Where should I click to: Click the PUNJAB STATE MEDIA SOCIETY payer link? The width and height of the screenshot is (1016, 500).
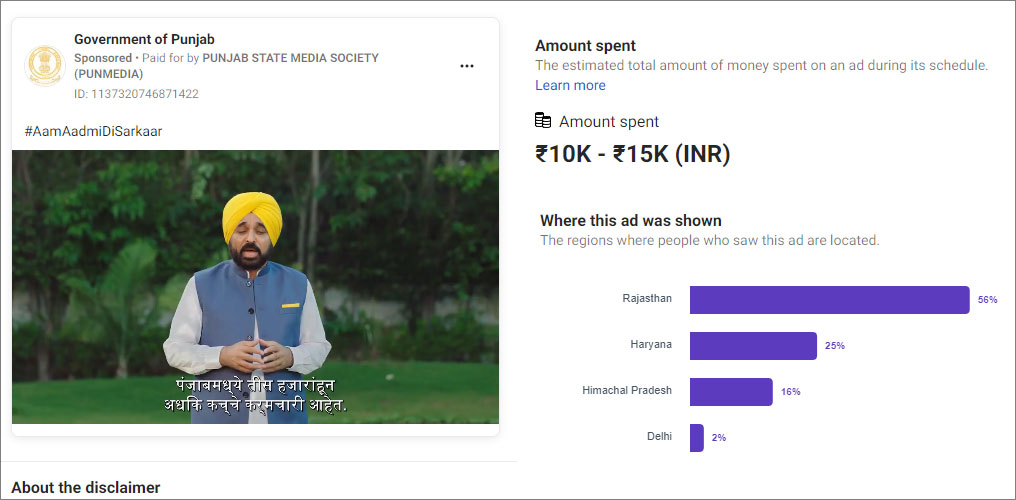tap(290, 58)
